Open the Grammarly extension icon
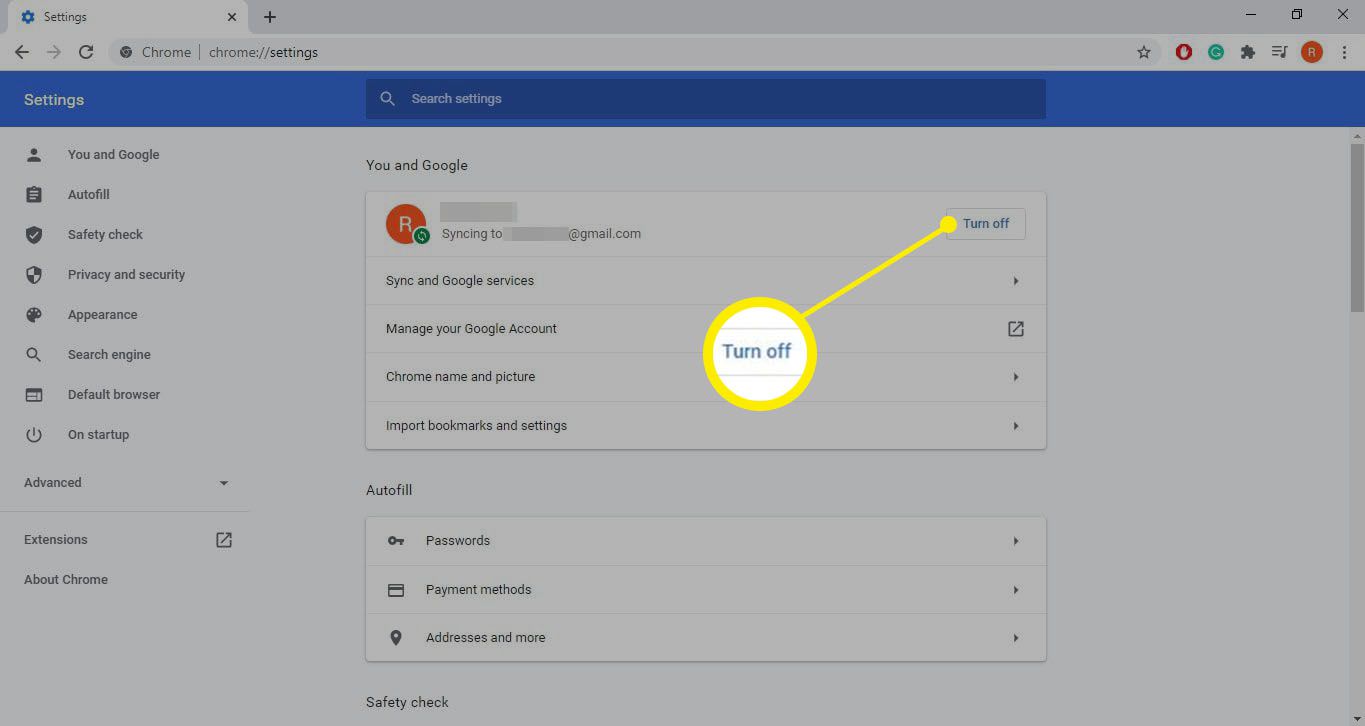 1216,52
